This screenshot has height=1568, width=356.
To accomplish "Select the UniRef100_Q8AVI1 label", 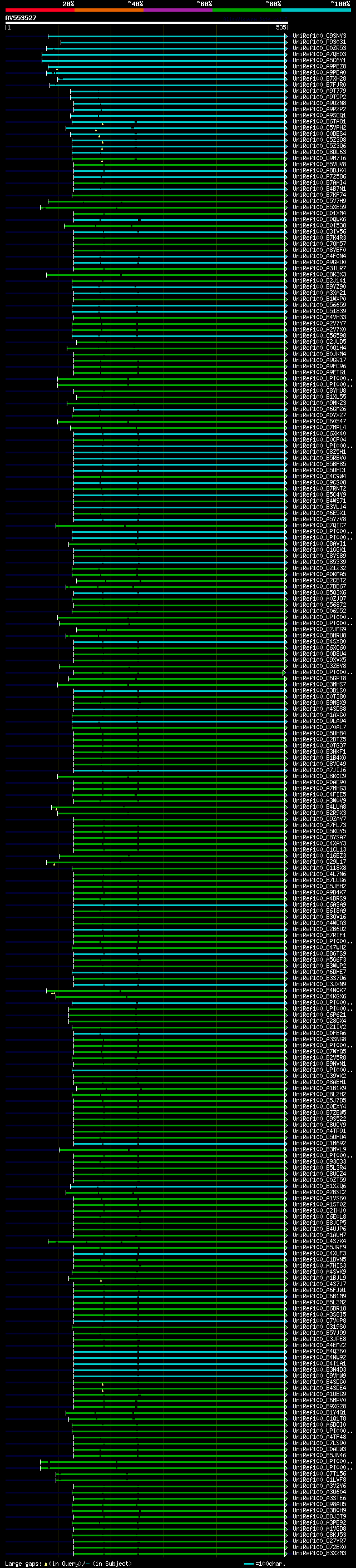I will (x=319, y=543).
